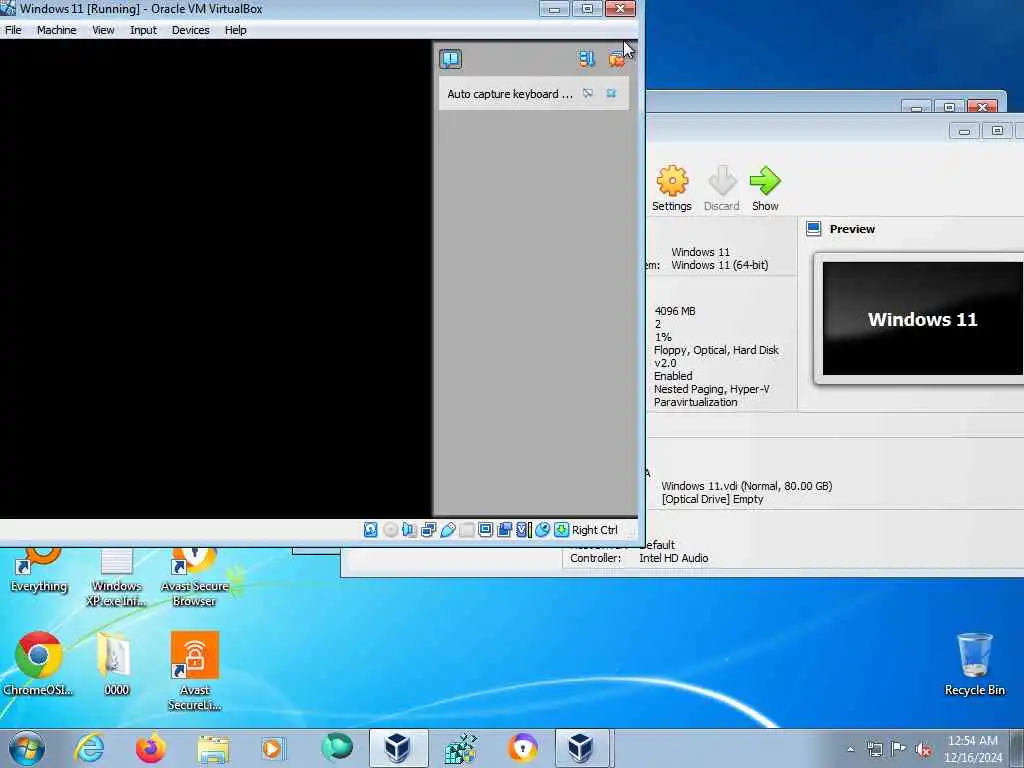Select the ChromeOSI desktop icon

pos(38,664)
